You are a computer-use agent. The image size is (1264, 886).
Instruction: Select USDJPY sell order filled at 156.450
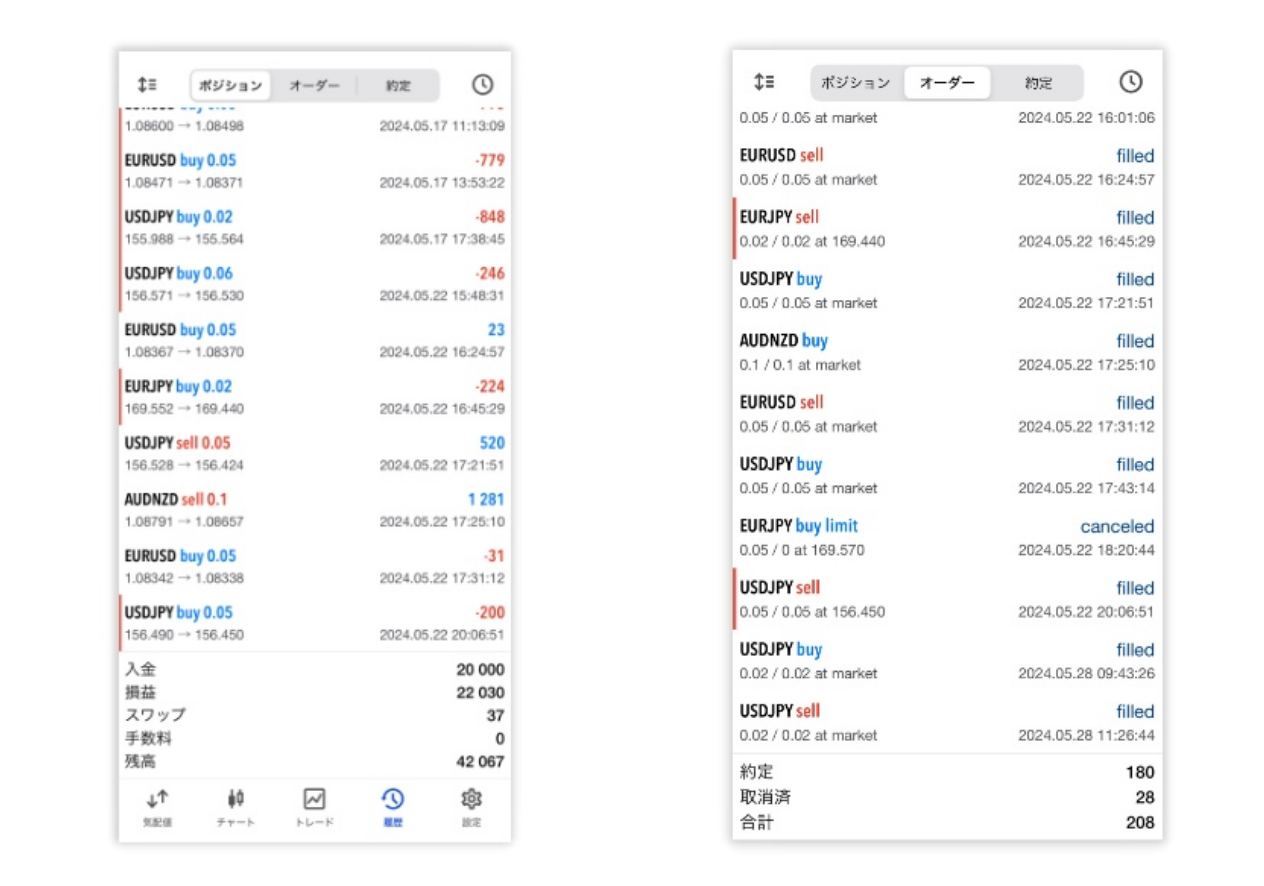click(x=946, y=599)
